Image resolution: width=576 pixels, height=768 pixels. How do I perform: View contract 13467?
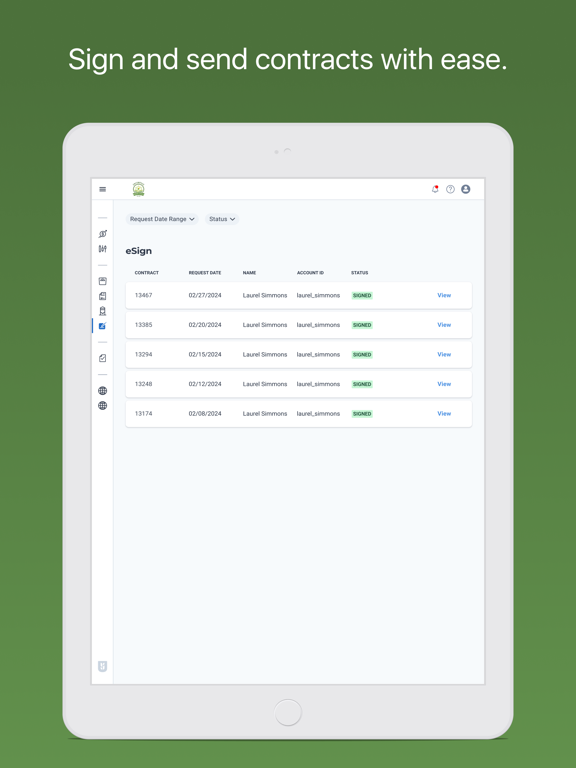tap(444, 295)
